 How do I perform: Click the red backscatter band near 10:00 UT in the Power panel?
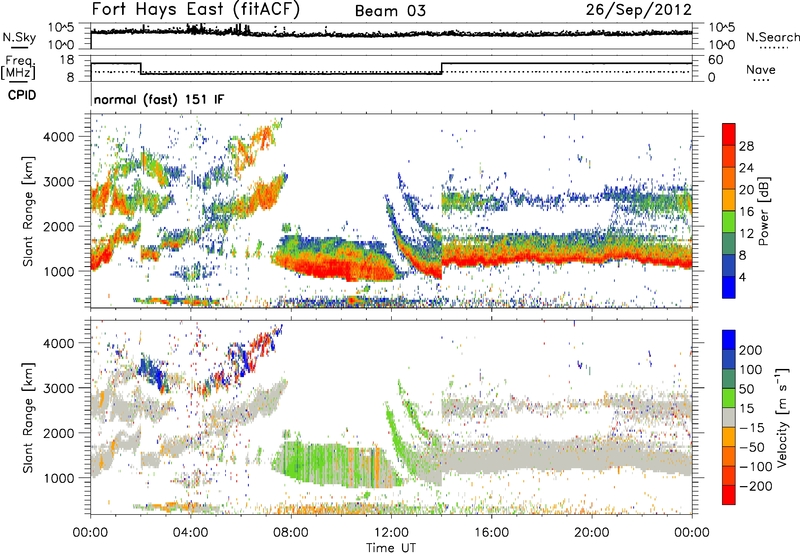coord(341,268)
